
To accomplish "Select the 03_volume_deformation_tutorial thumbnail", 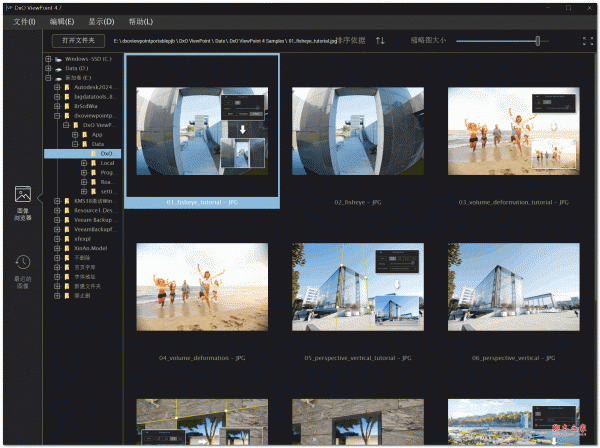I will coord(514,131).
